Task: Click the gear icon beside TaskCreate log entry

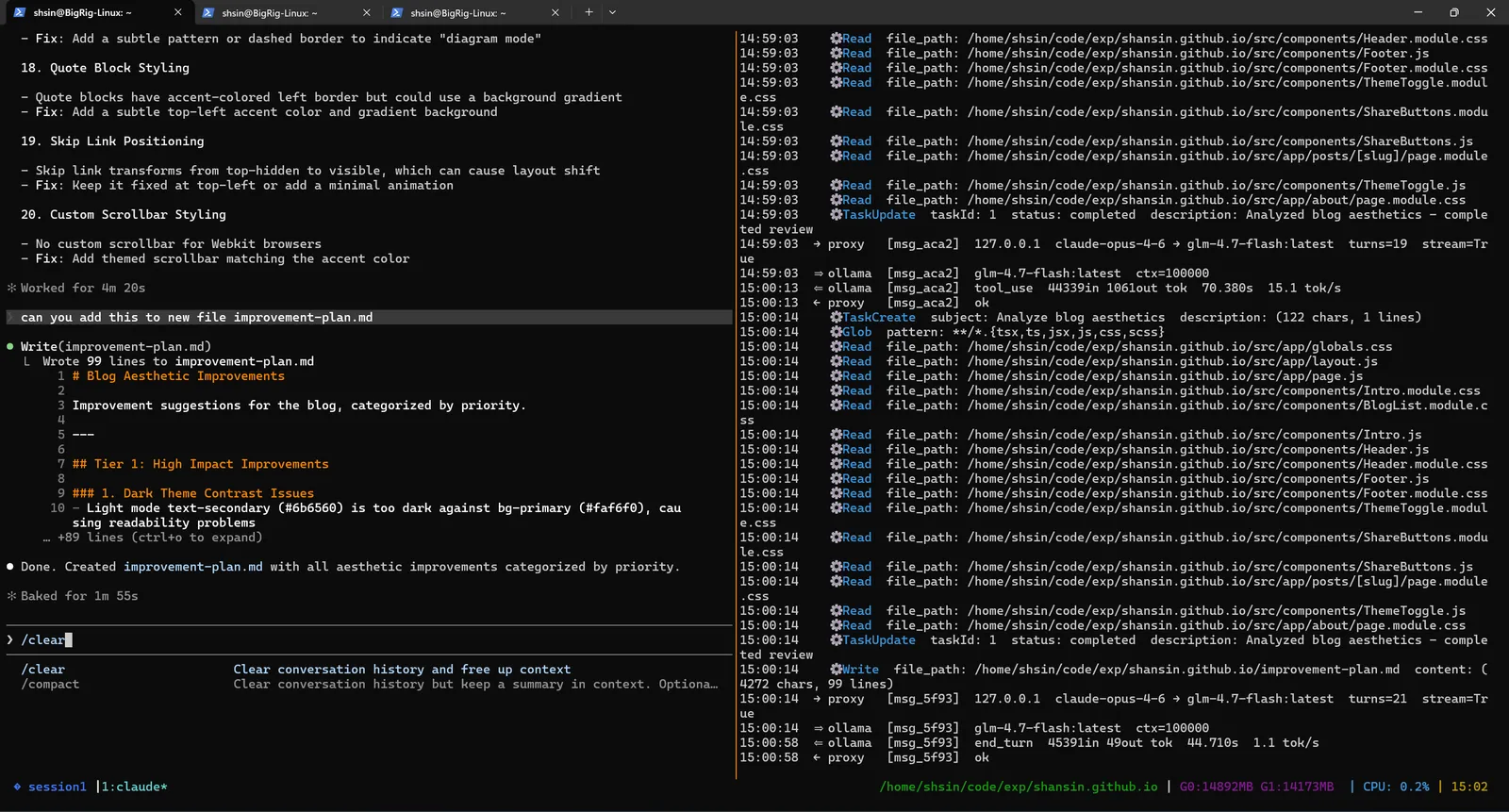Action: click(x=836, y=318)
